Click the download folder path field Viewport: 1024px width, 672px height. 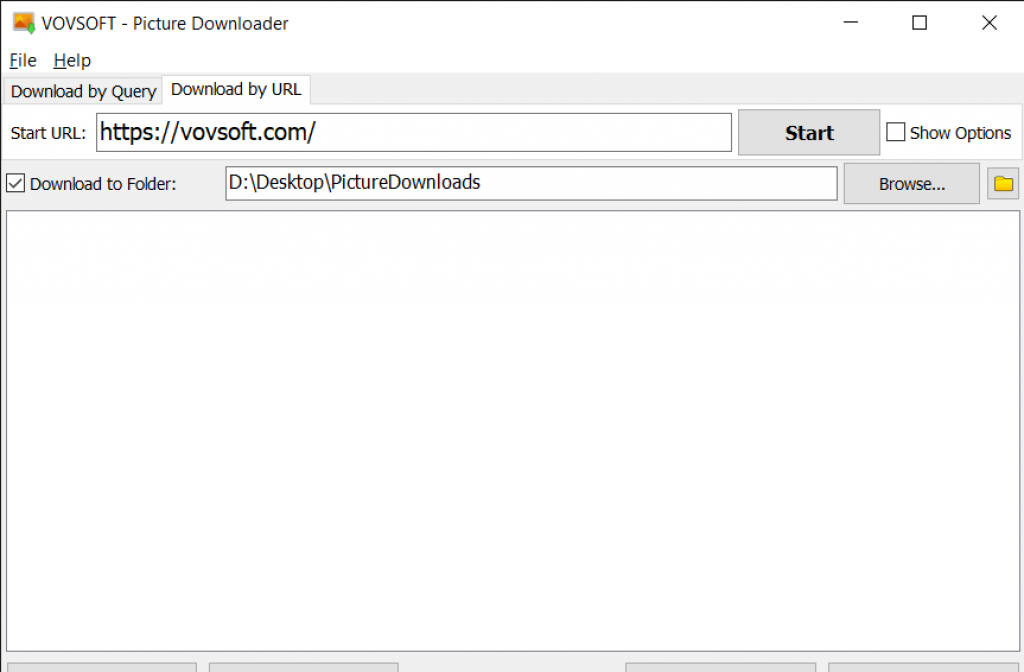[531, 184]
